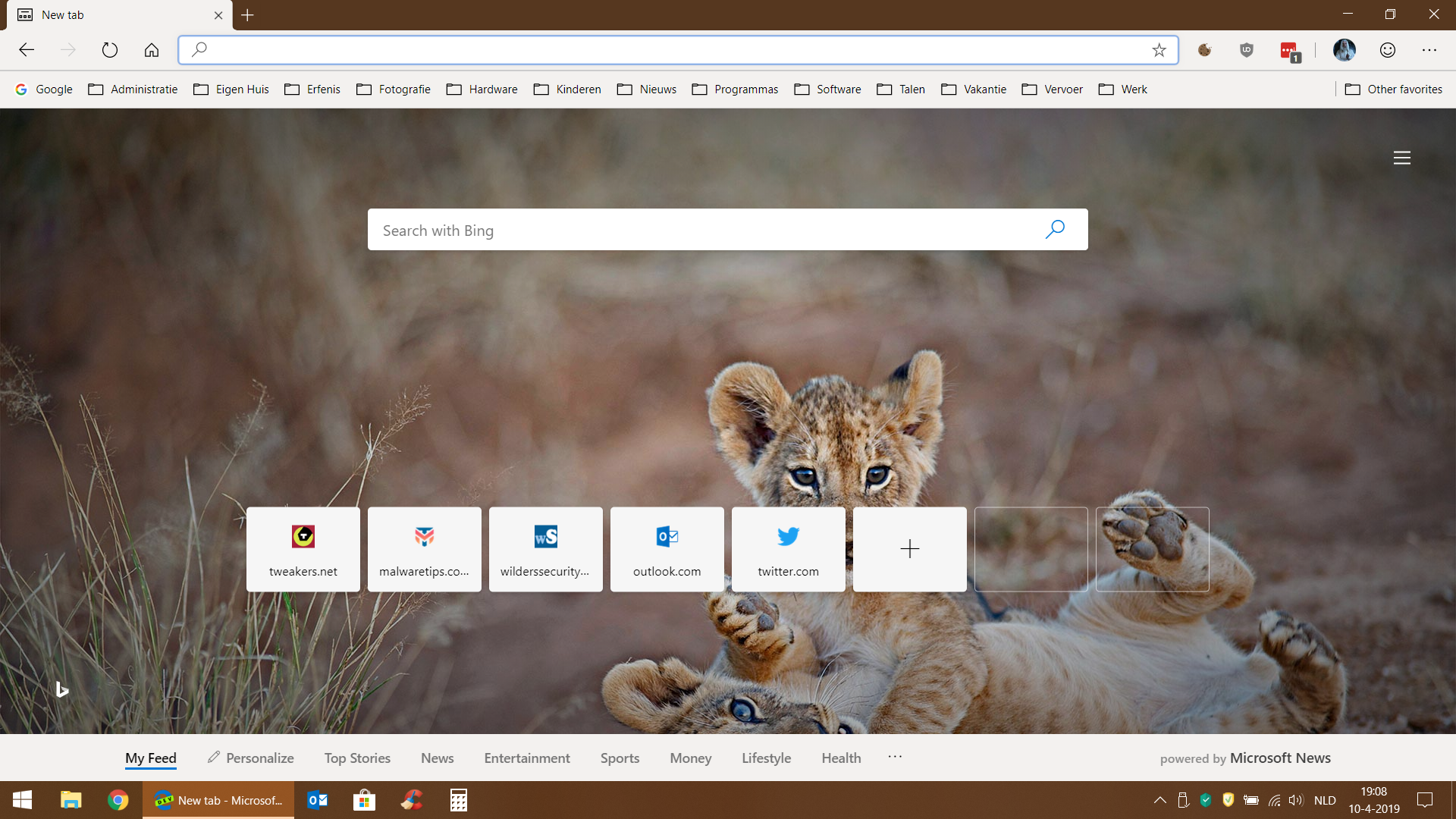Switch to the Top Stories tab

(357, 758)
